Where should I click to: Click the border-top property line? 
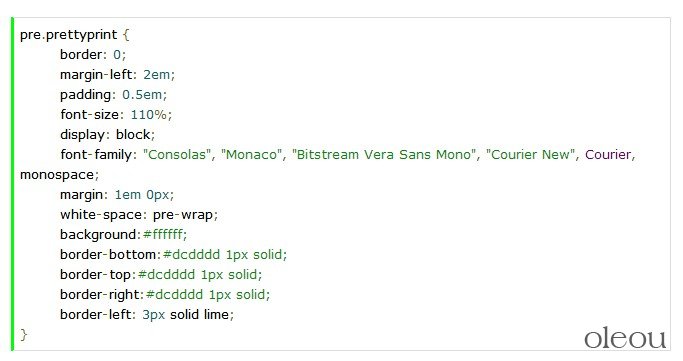[161, 275]
